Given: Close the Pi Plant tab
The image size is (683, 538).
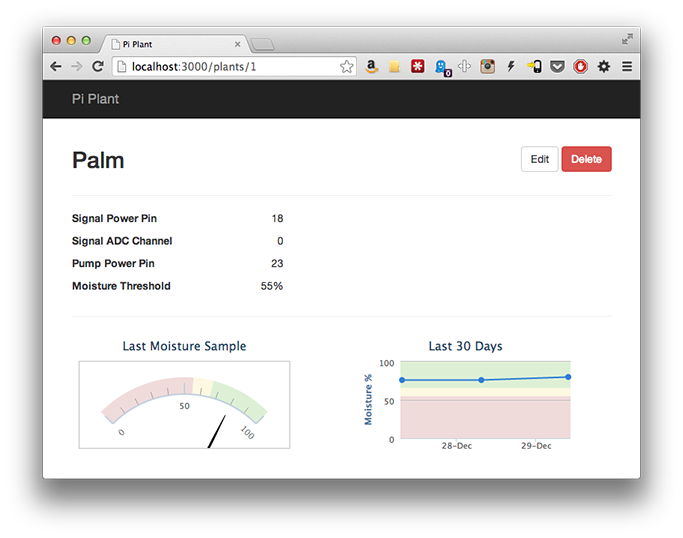Looking at the screenshot, I should tap(237, 44).
